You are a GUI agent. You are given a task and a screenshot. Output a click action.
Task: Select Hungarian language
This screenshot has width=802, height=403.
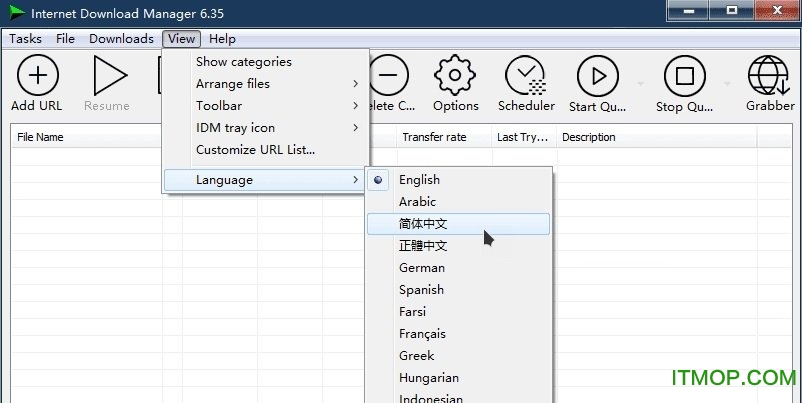459,378
